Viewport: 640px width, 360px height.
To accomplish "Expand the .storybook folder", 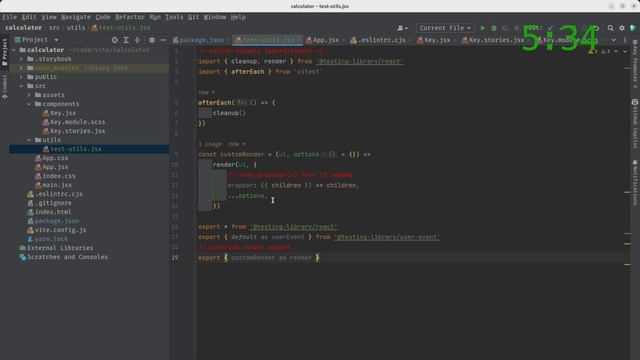I will pos(21,59).
